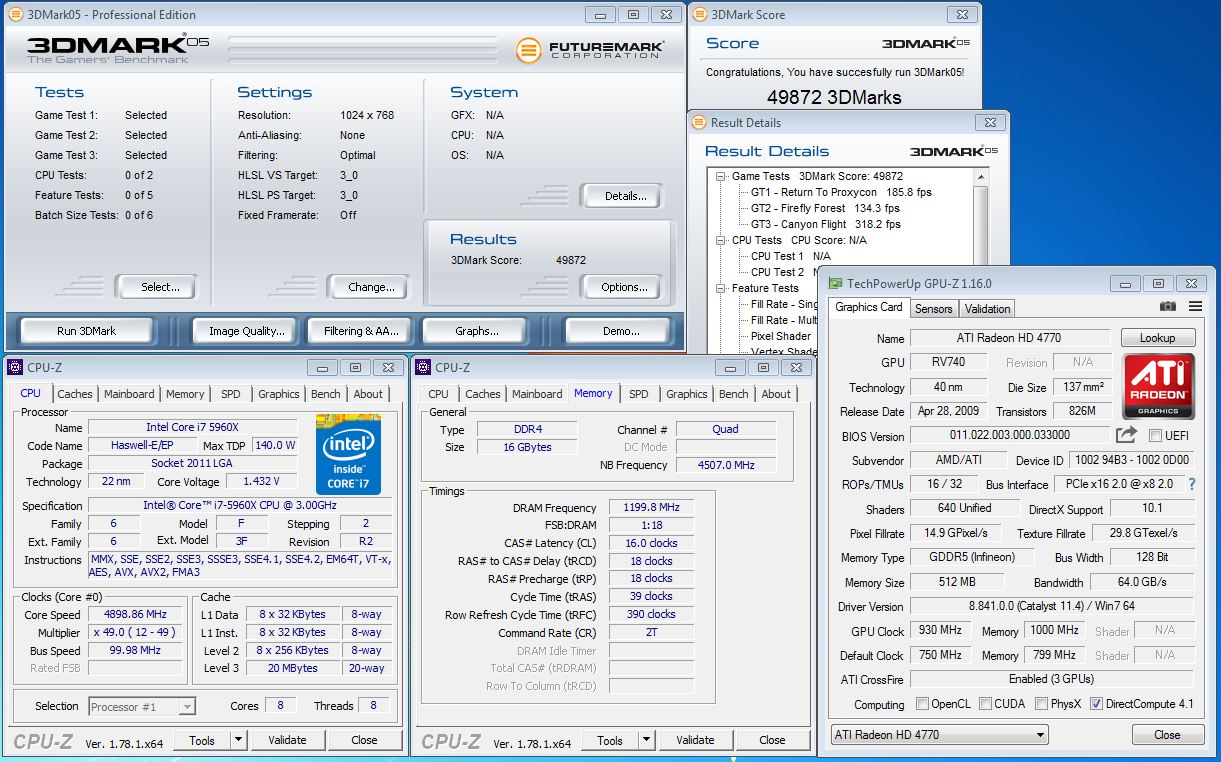The width and height of the screenshot is (1221, 762).
Task: Click the BIOS export arrow icon in GPU-Z
Action: click(x=1126, y=435)
